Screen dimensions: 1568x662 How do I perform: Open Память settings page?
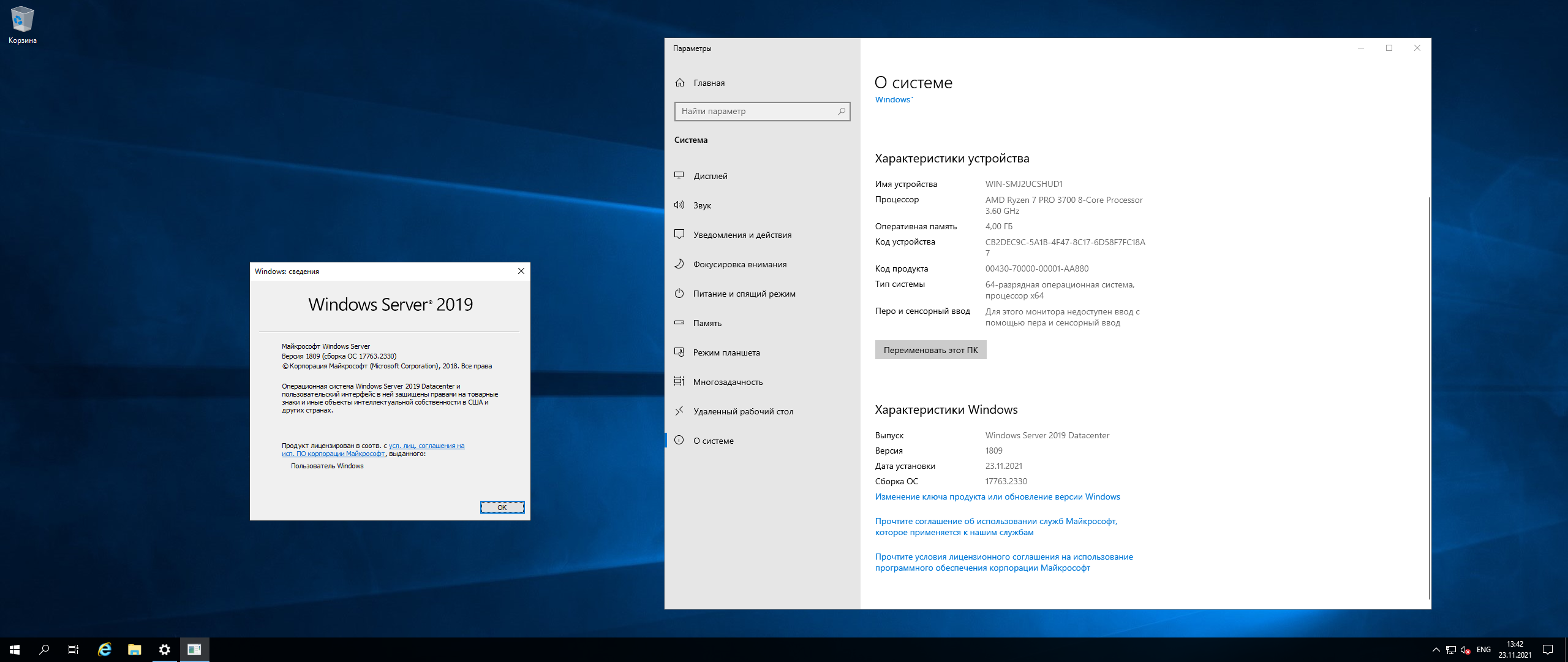click(x=763, y=323)
